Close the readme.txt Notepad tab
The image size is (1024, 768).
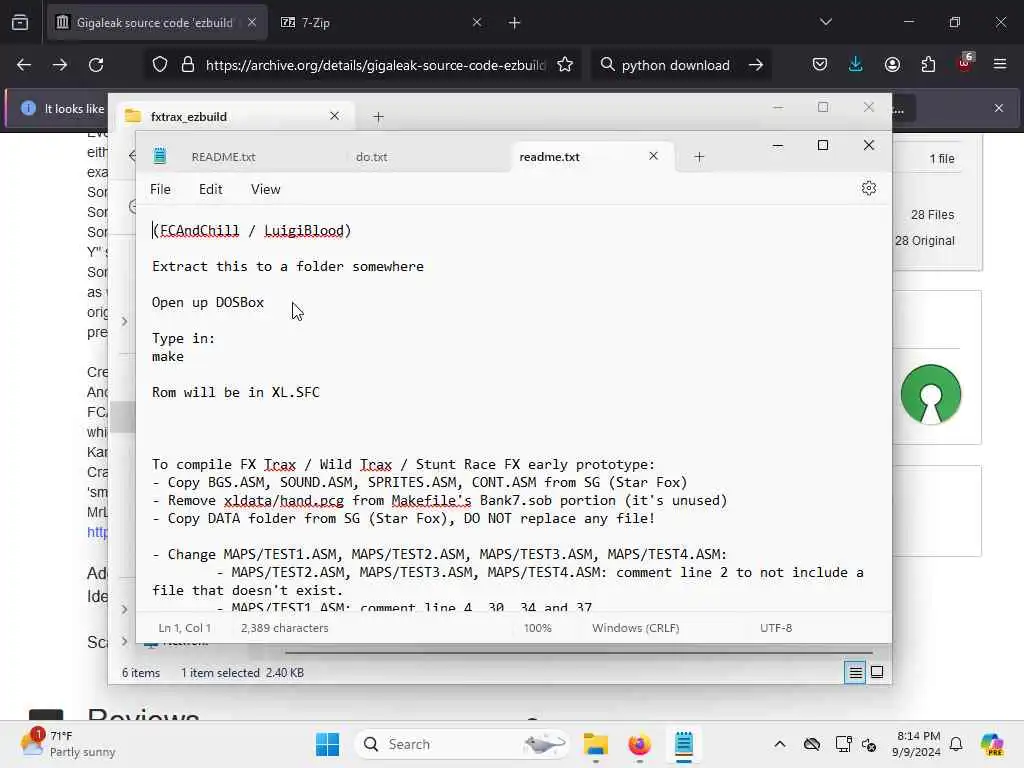[653, 156]
